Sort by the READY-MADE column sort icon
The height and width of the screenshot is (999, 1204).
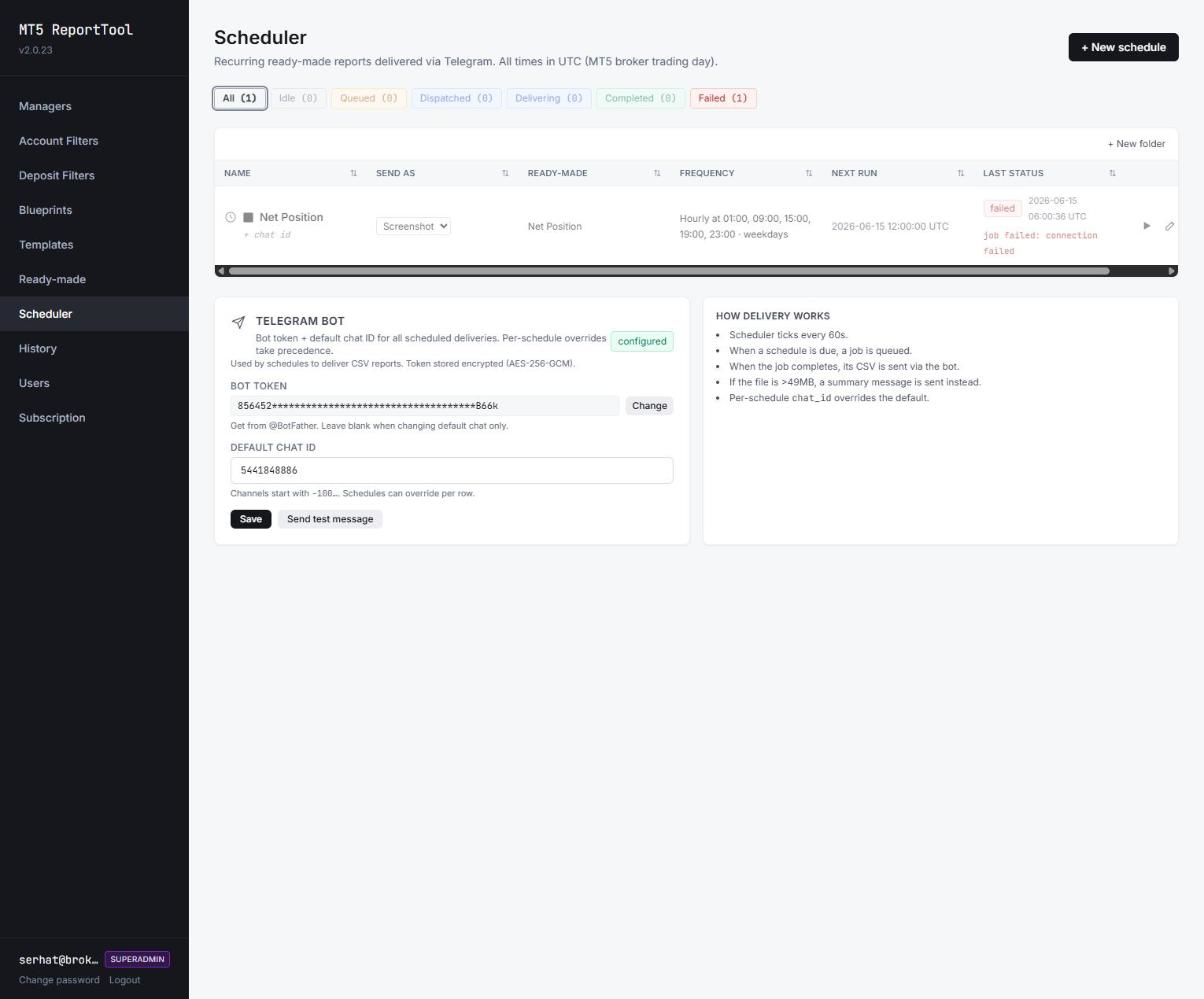(657, 173)
